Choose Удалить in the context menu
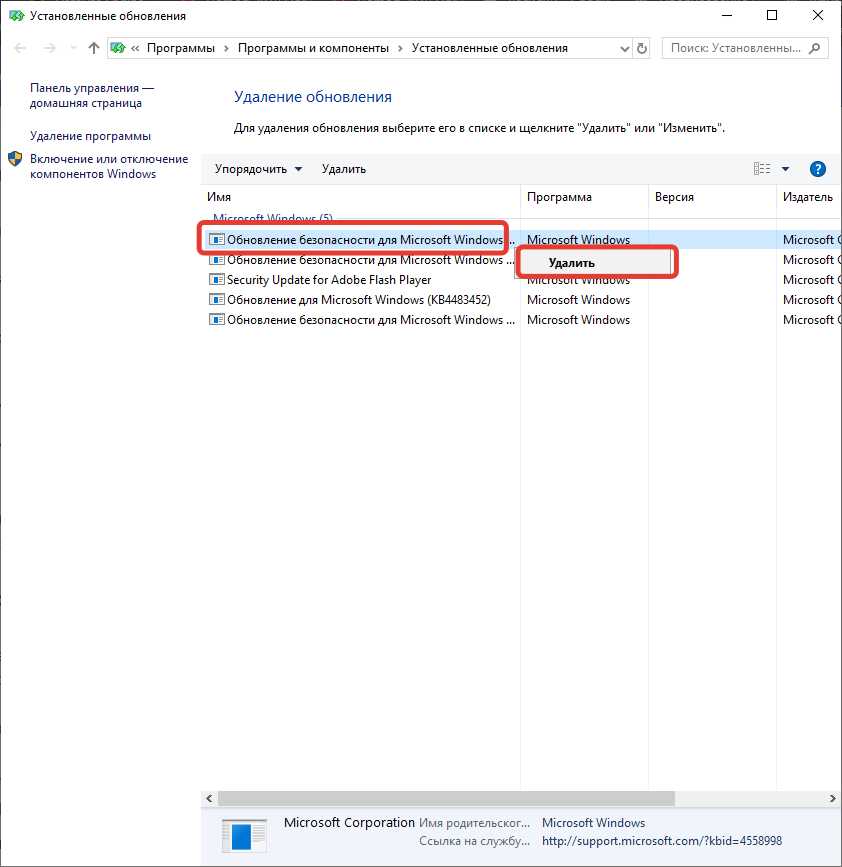The image size is (842, 867). 572,263
